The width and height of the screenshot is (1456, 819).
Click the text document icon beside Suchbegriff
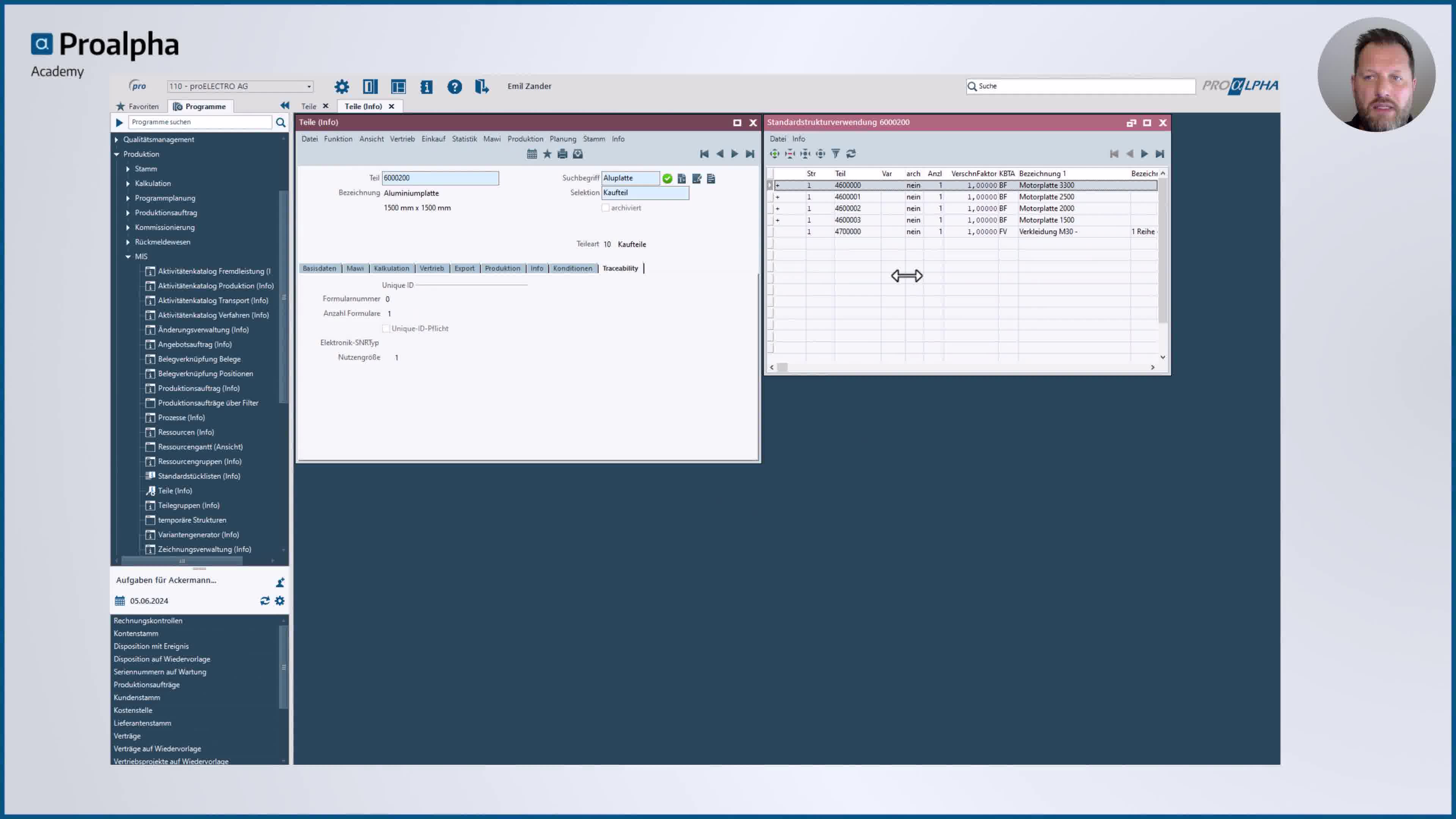[x=711, y=179]
